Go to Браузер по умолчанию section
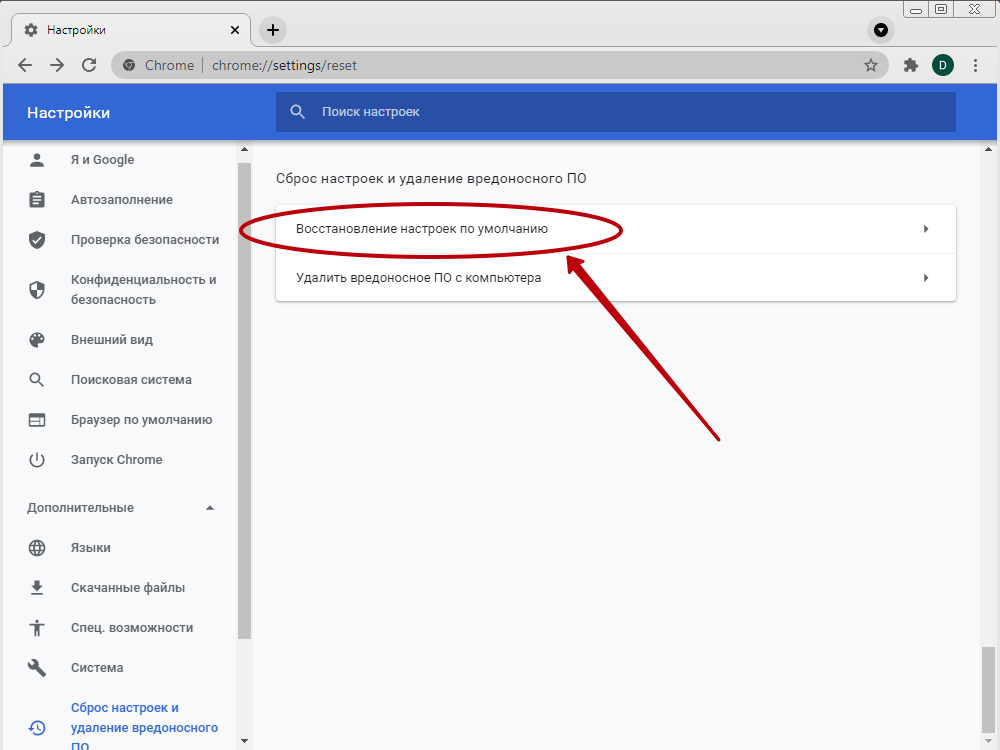The height and width of the screenshot is (750, 1000). tap(141, 420)
